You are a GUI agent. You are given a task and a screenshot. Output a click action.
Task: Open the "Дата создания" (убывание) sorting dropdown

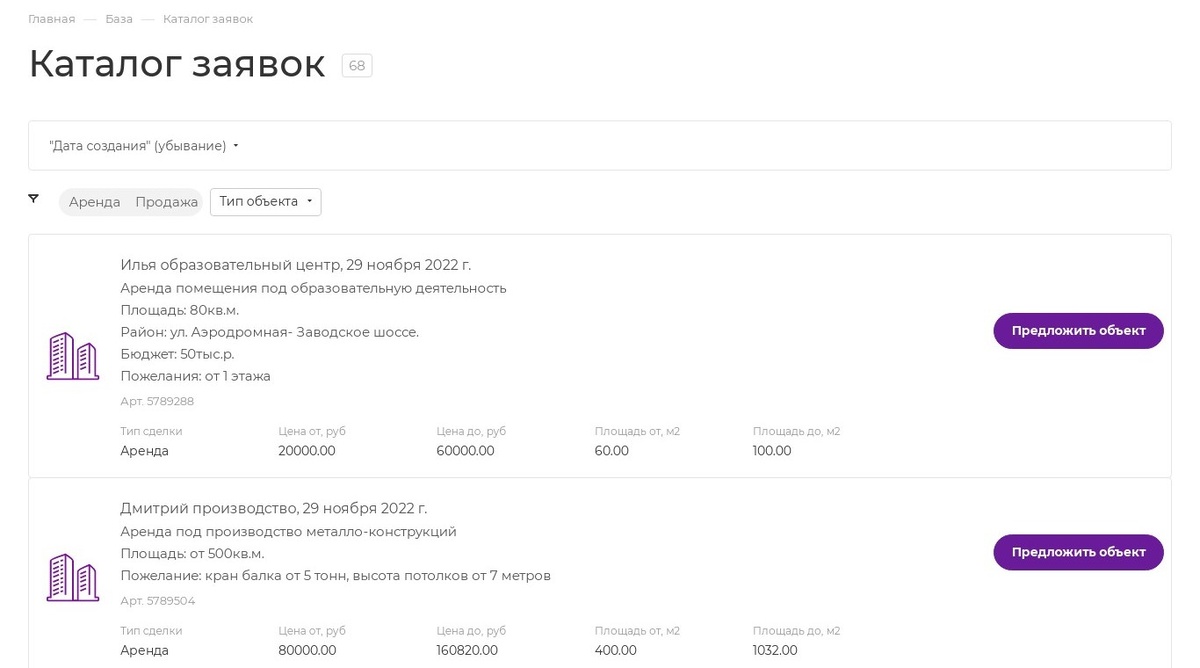144,146
